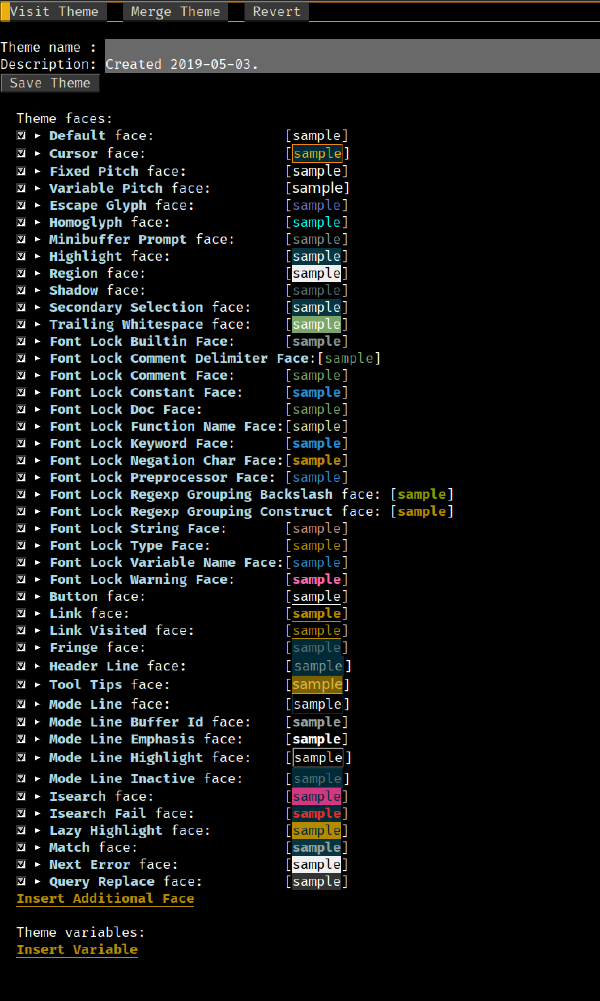
Task: Click the Tool Tips yellow sample
Action: (317, 684)
